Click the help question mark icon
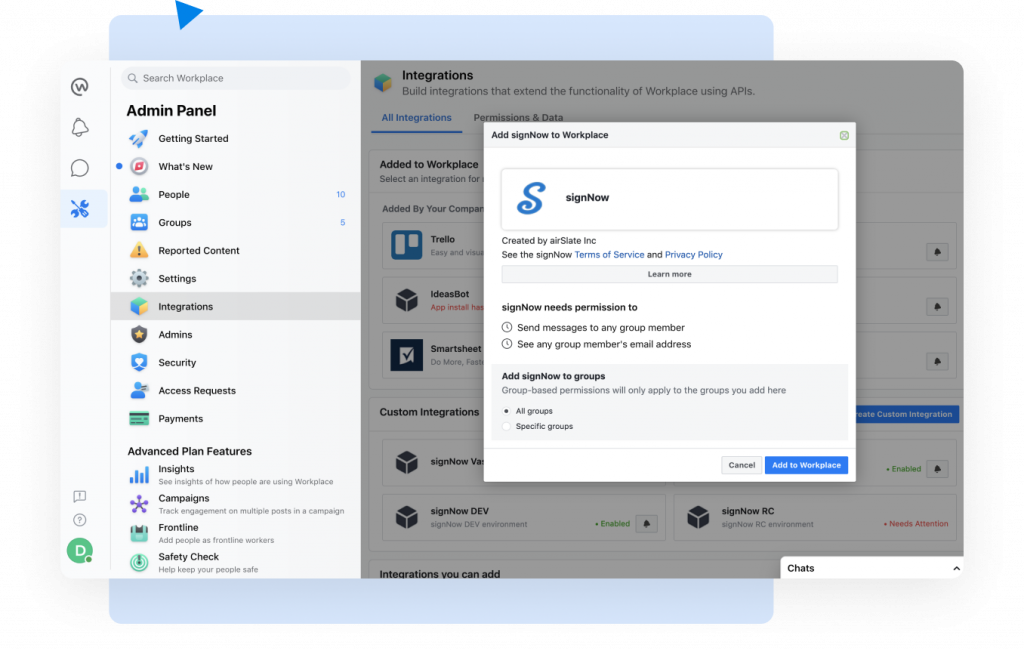Screen dimensions: 1024x651 pos(80,520)
